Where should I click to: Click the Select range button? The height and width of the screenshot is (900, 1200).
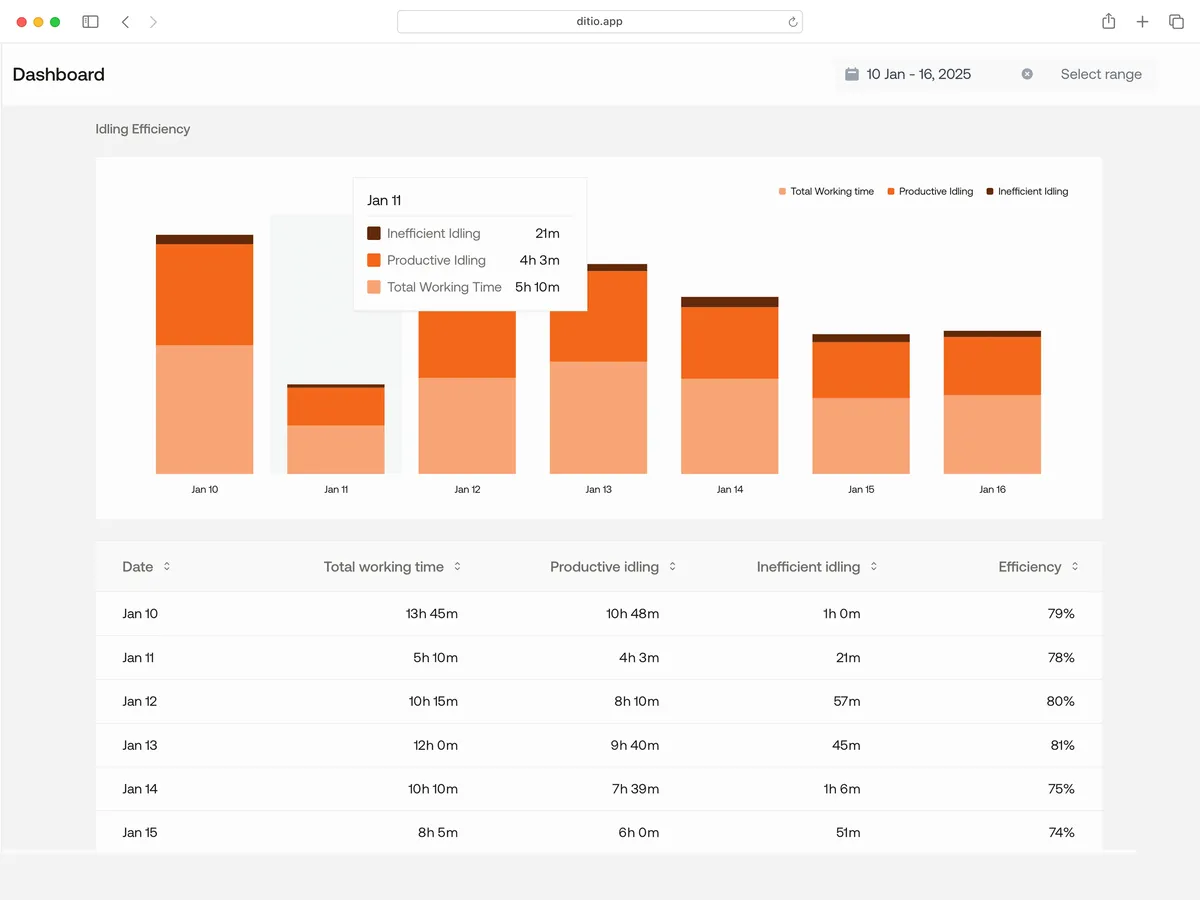1101,73
